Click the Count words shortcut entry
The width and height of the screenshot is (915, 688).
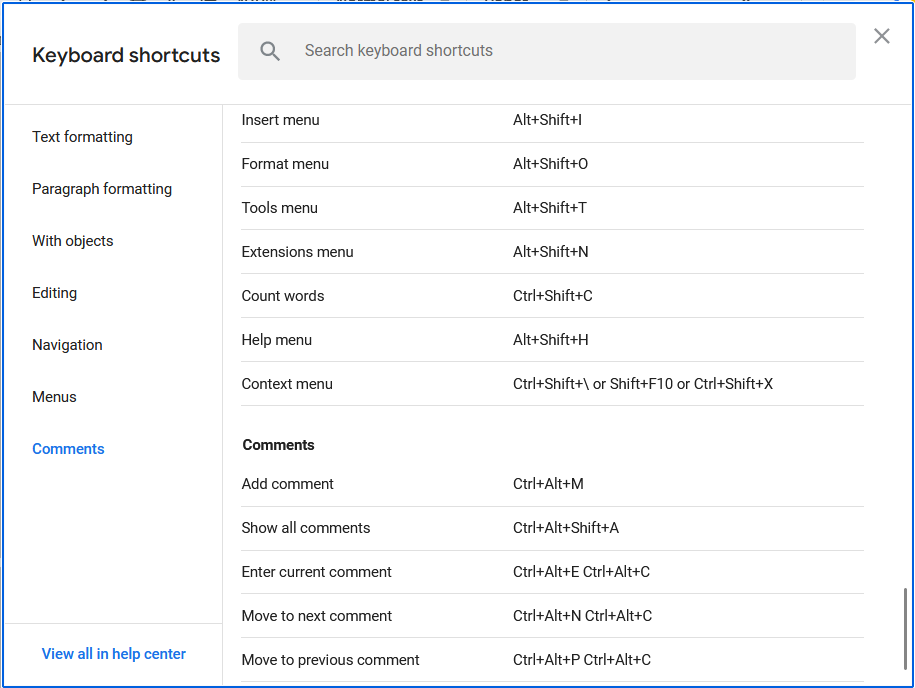point(283,296)
